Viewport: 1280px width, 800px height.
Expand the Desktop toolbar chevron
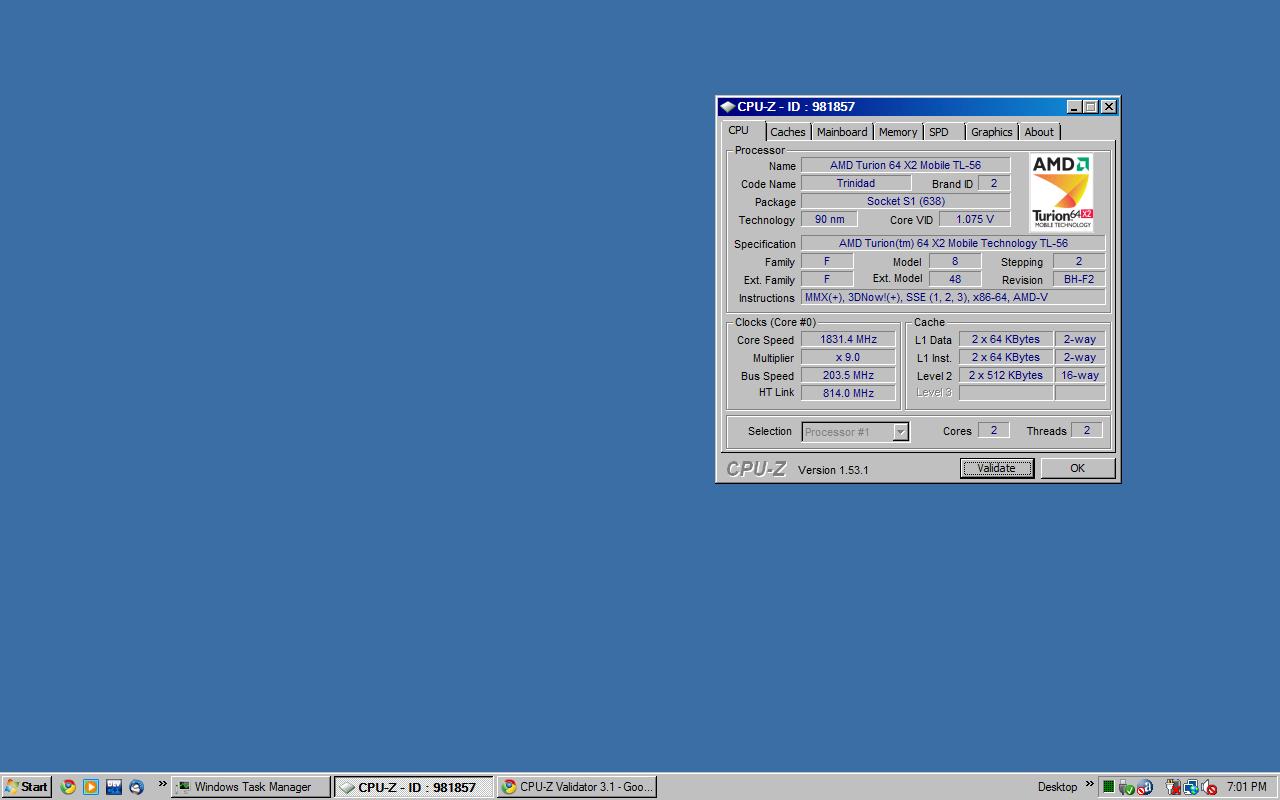(1090, 784)
